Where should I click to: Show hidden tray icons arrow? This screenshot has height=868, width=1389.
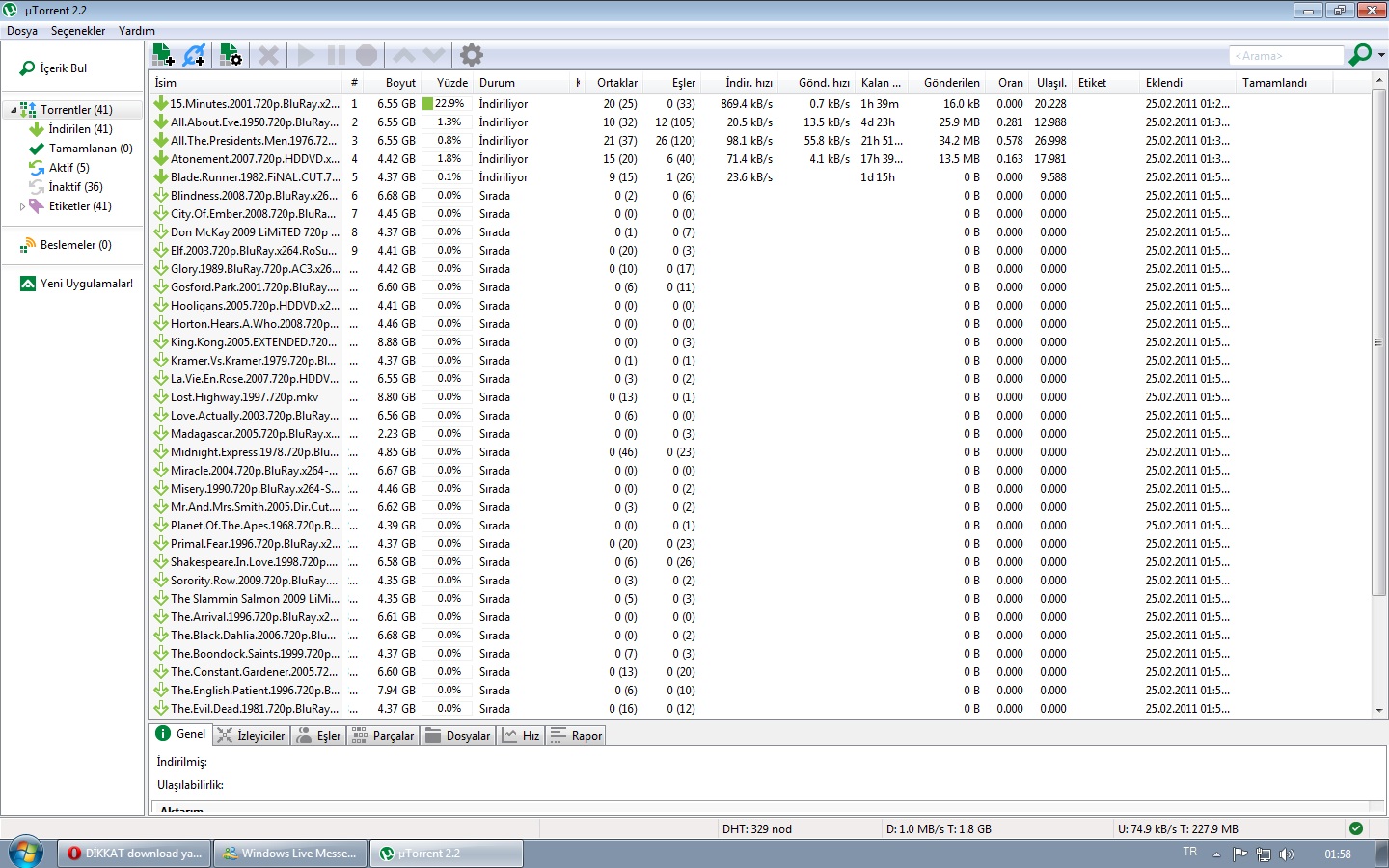(1216, 854)
